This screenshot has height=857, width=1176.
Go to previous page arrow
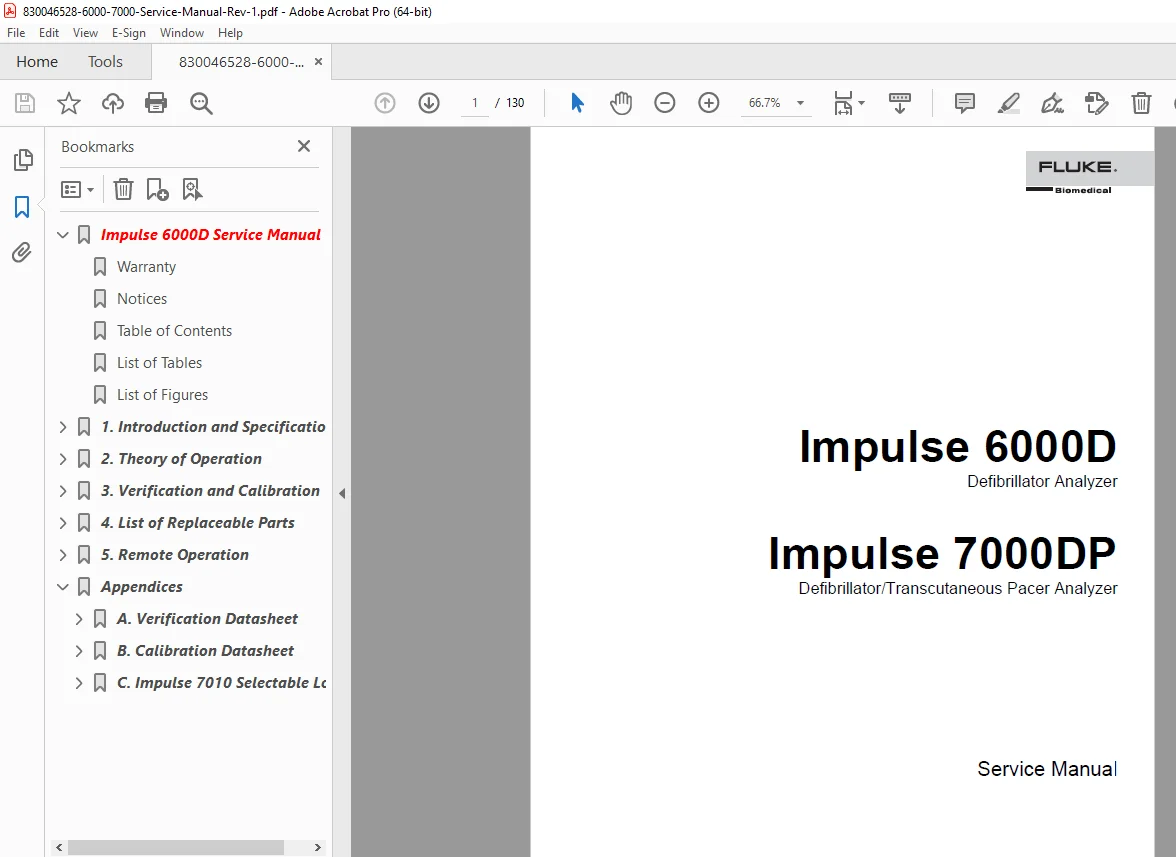pos(385,103)
